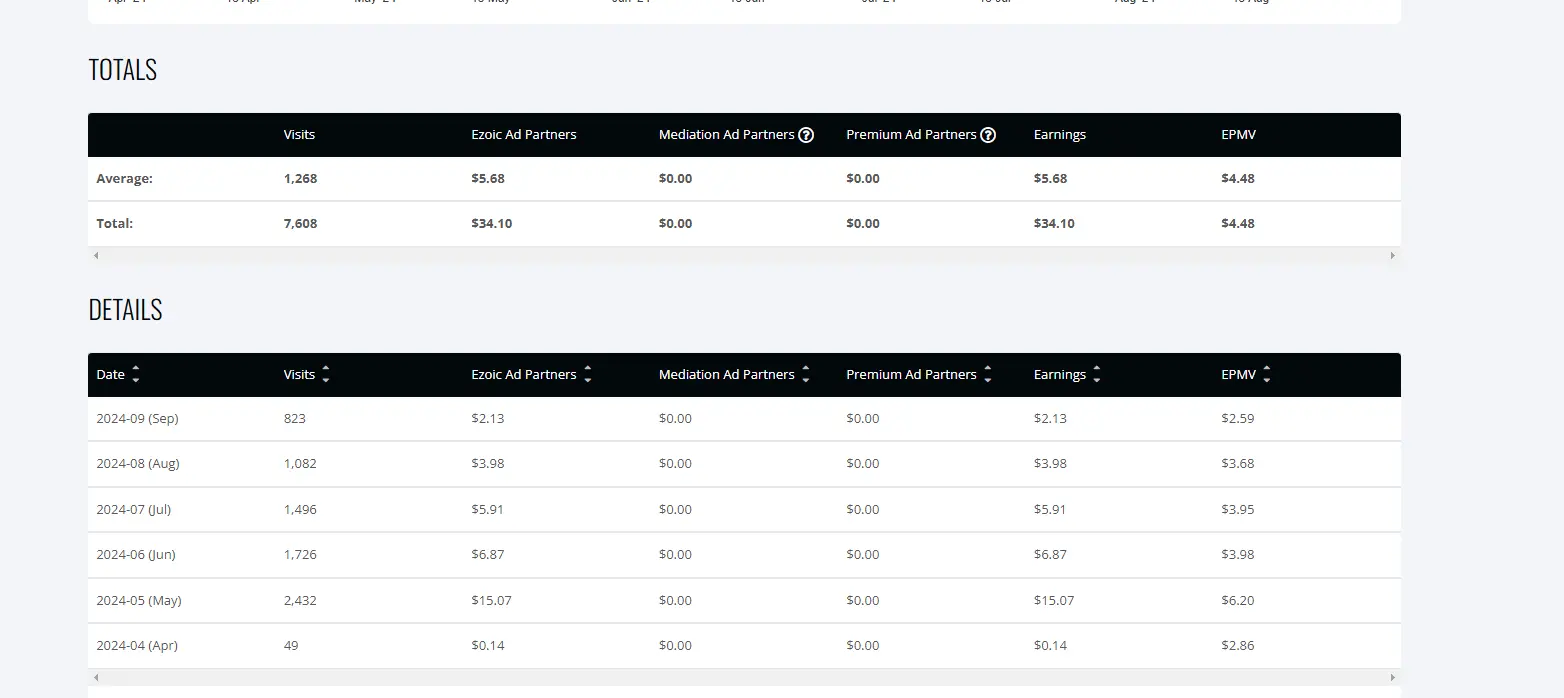The height and width of the screenshot is (698, 1564).
Task: Sort Details table by Visits
Action: (x=326, y=375)
